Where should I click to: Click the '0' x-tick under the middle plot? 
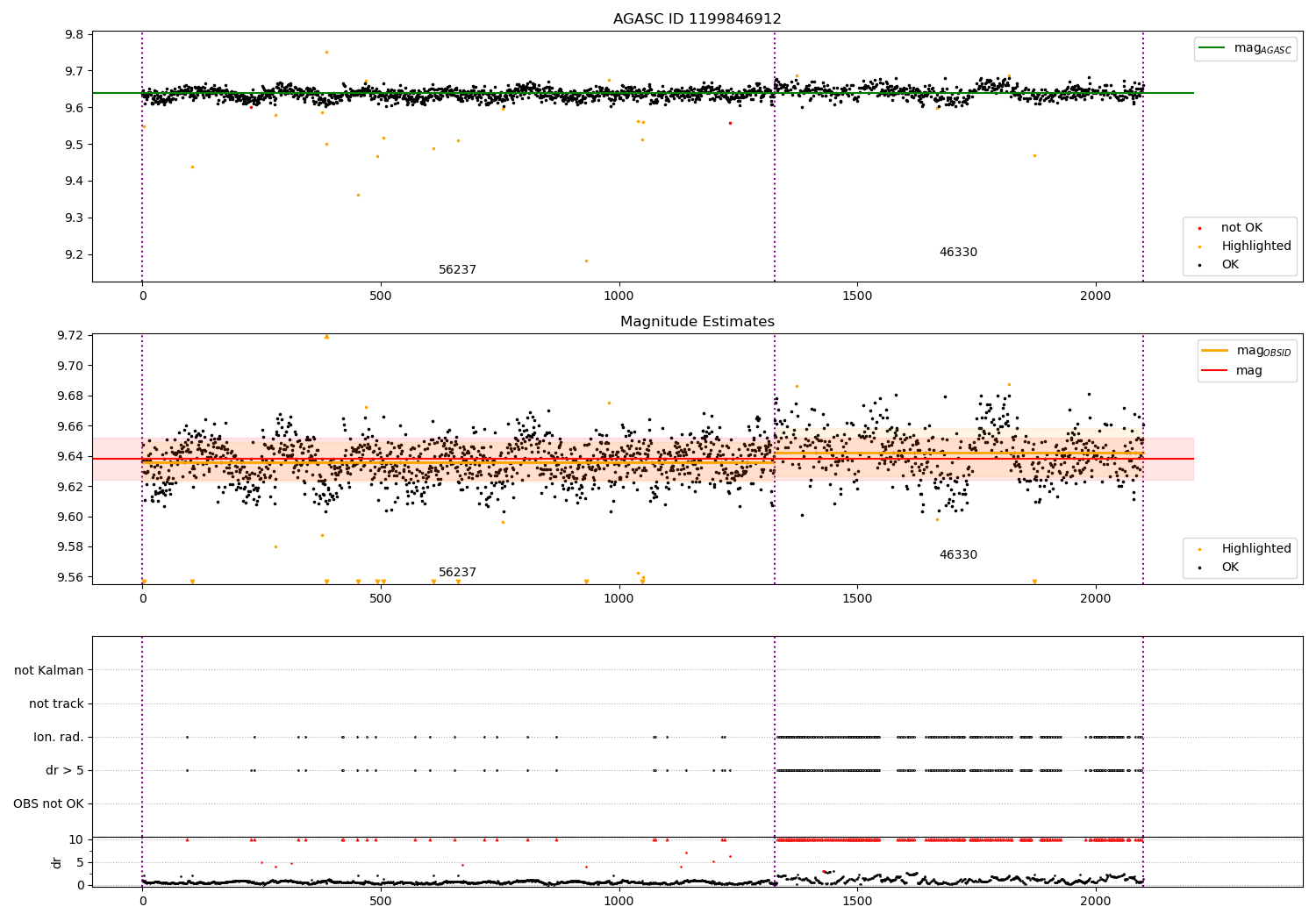pyautogui.click(x=142, y=599)
